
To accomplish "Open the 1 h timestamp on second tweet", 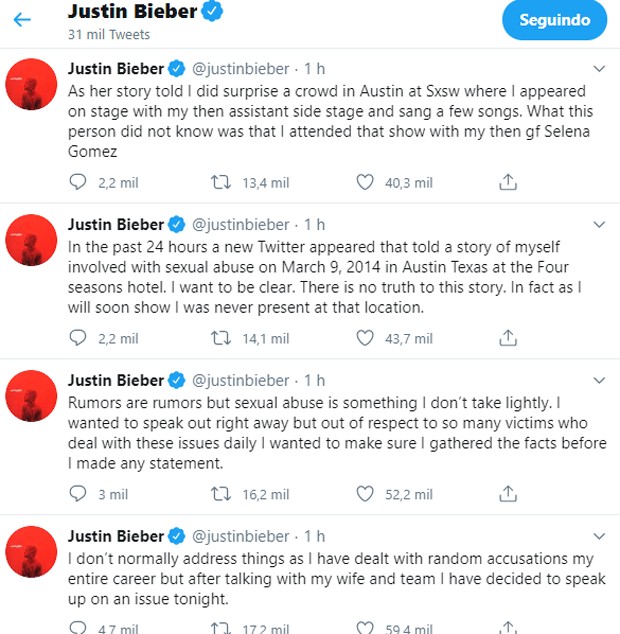I will click(x=314, y=224).
